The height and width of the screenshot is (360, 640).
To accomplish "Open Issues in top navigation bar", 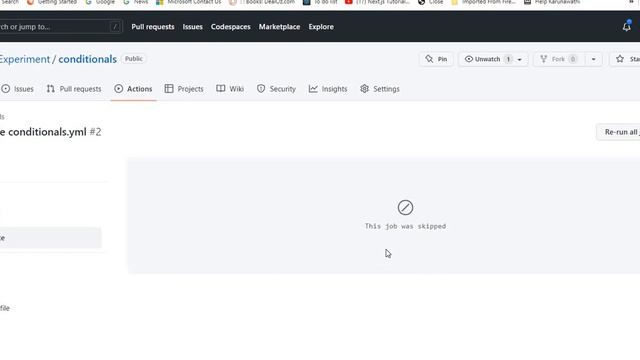I will [x=192, y=27].
